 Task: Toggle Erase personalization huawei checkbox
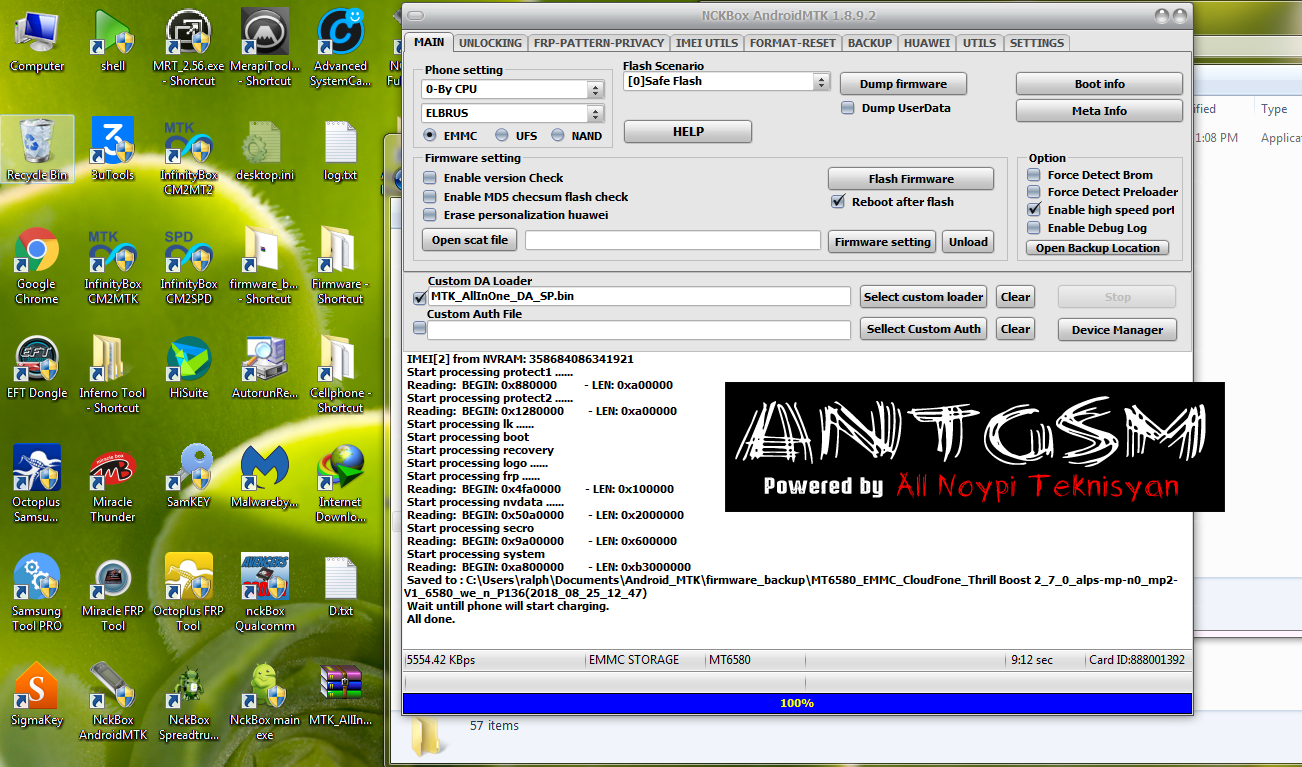pos(430,215)
